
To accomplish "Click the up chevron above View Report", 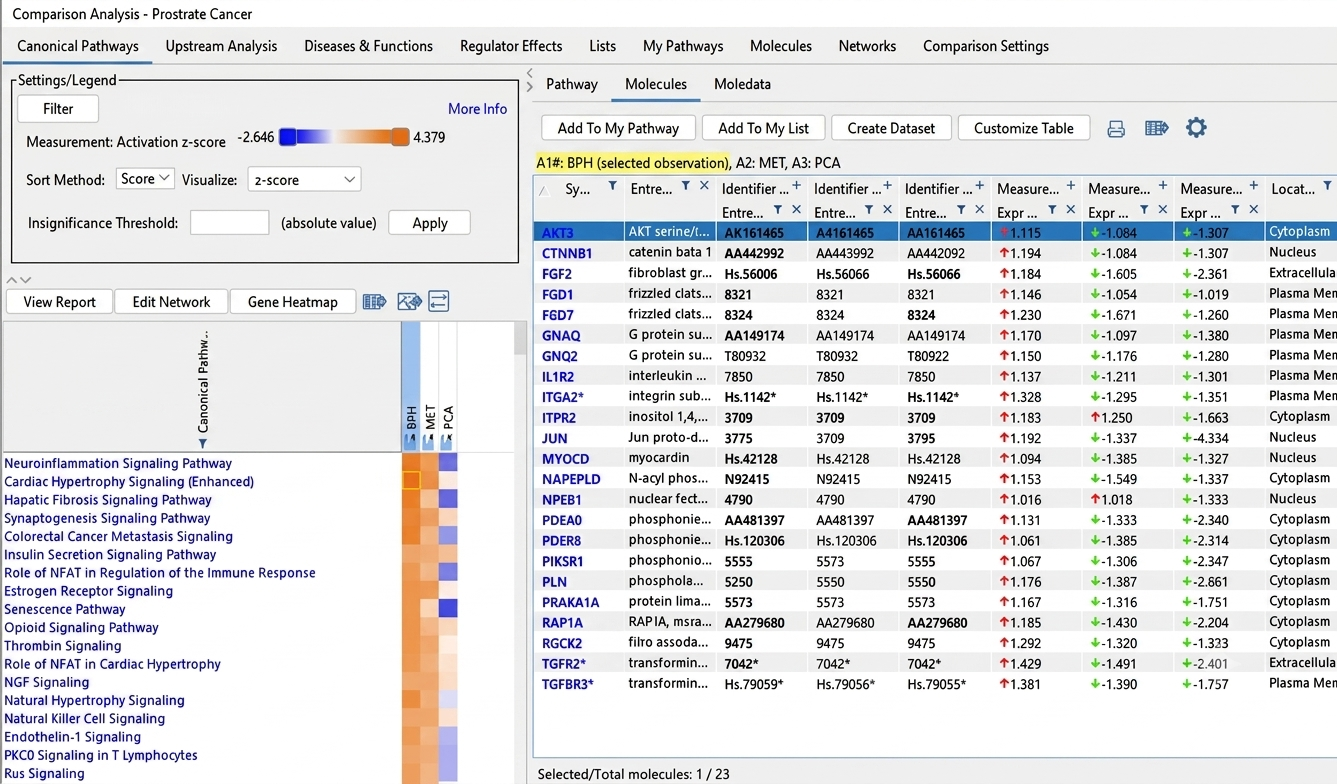I will (x=12, y=280).
